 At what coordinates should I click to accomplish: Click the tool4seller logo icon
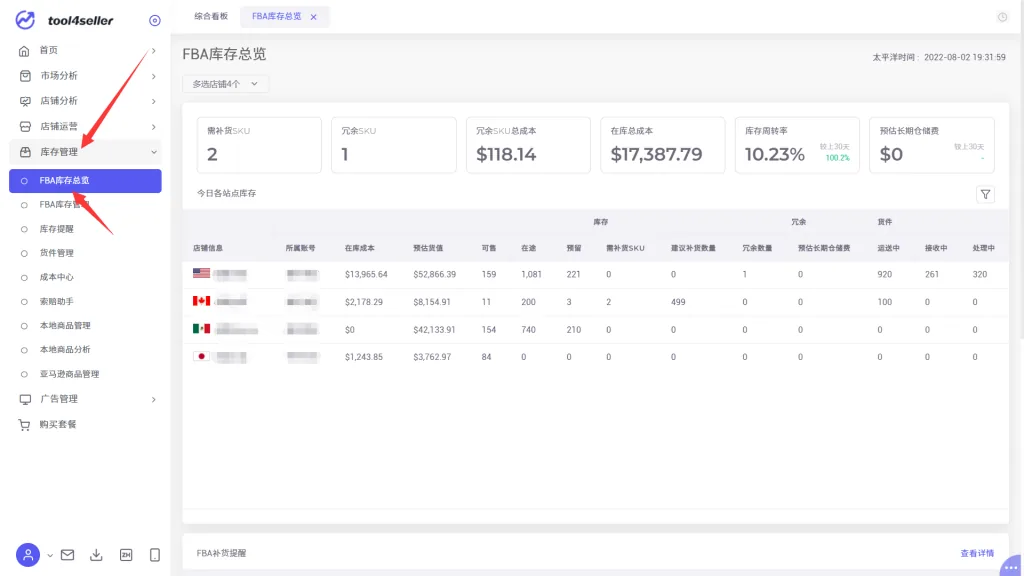pyautogui.click(x=25, y=20)
